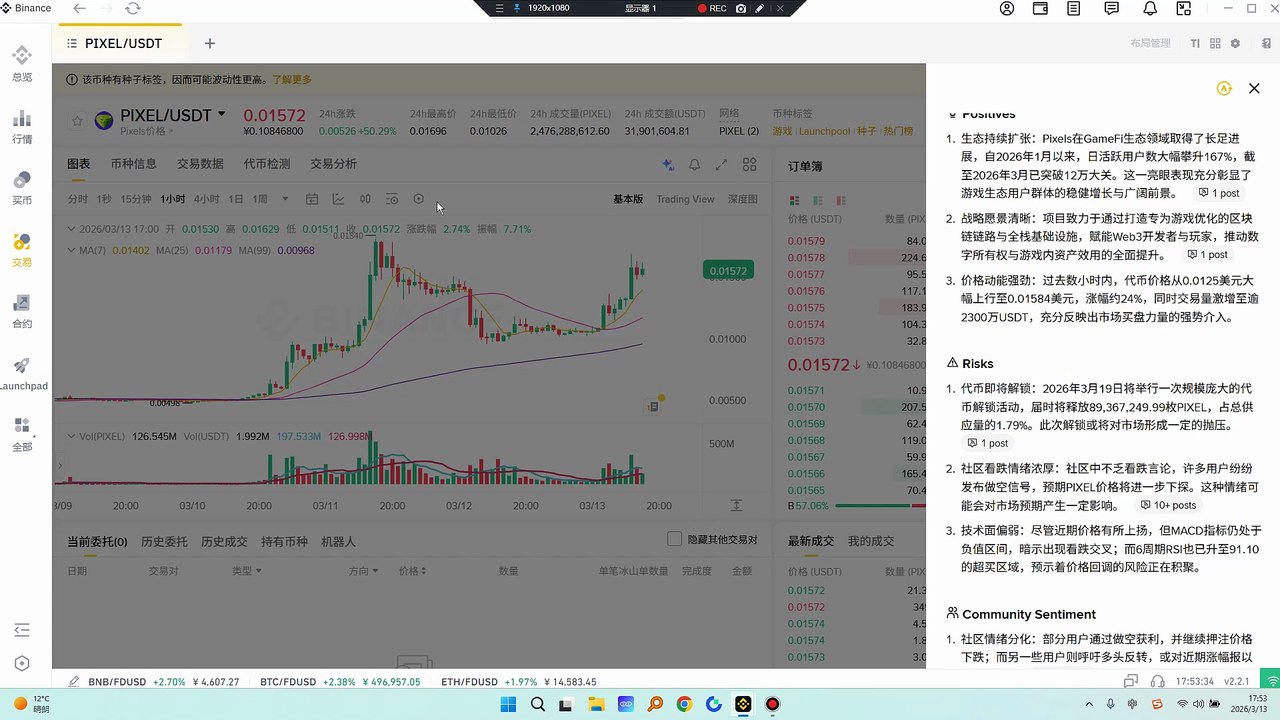Image resolution: width=1280 pixels, height=720 pixels.
Task: Open the PIXEL/USDT pair selector dropdown
Action: (221, 115)
